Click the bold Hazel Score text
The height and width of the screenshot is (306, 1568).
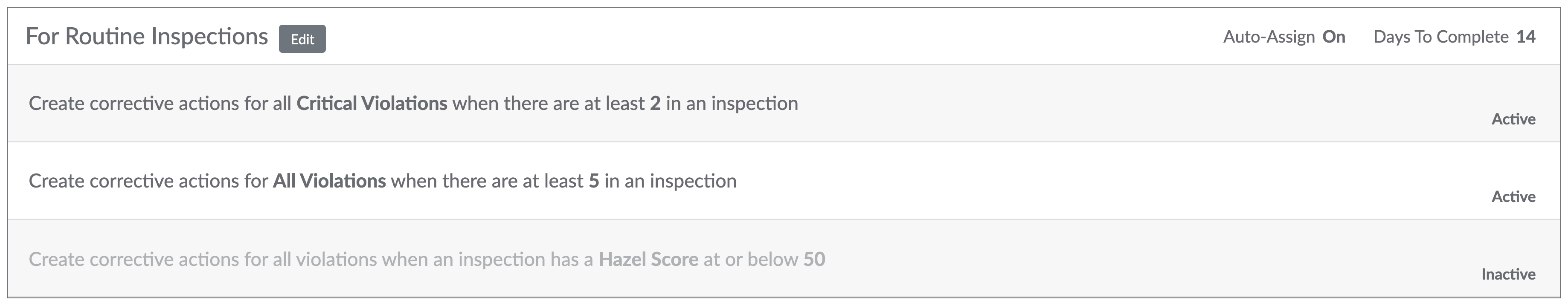[x=648, y=260]
